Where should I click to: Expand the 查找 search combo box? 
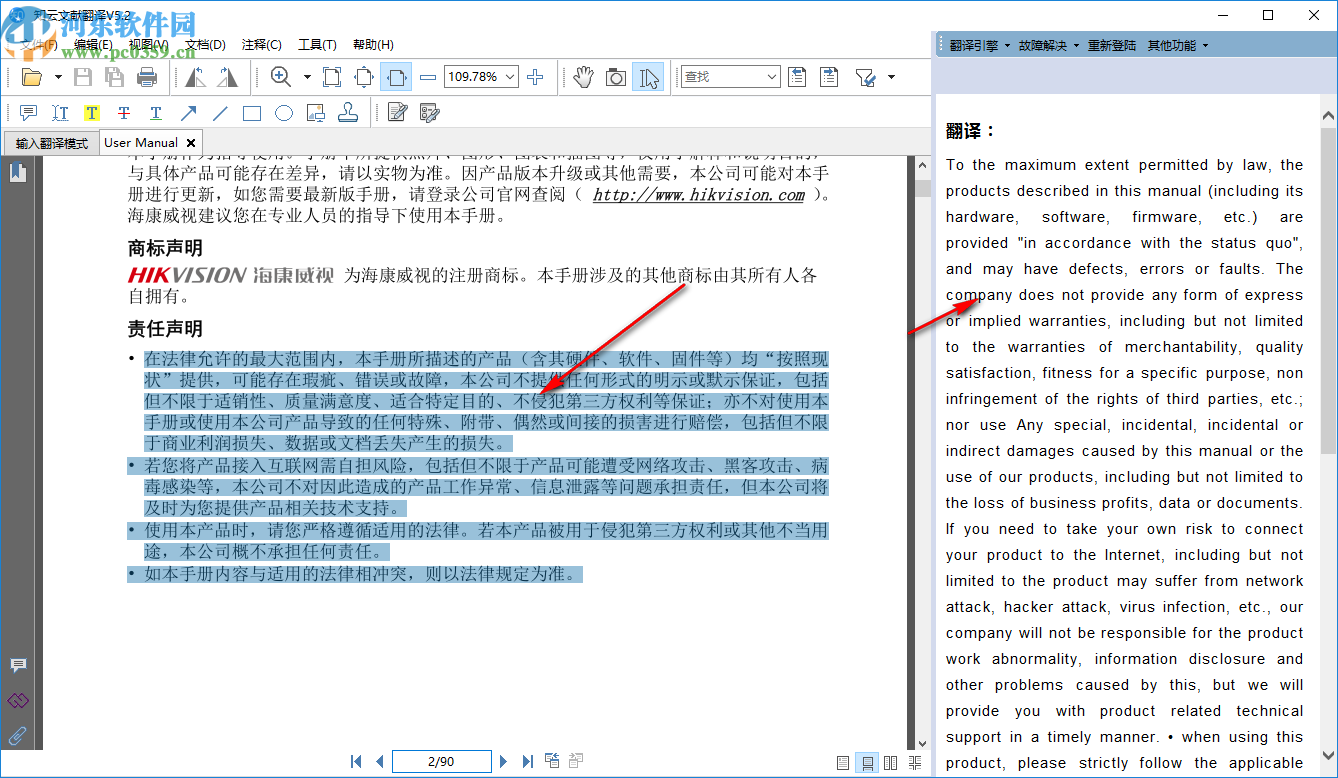(770, 77)
